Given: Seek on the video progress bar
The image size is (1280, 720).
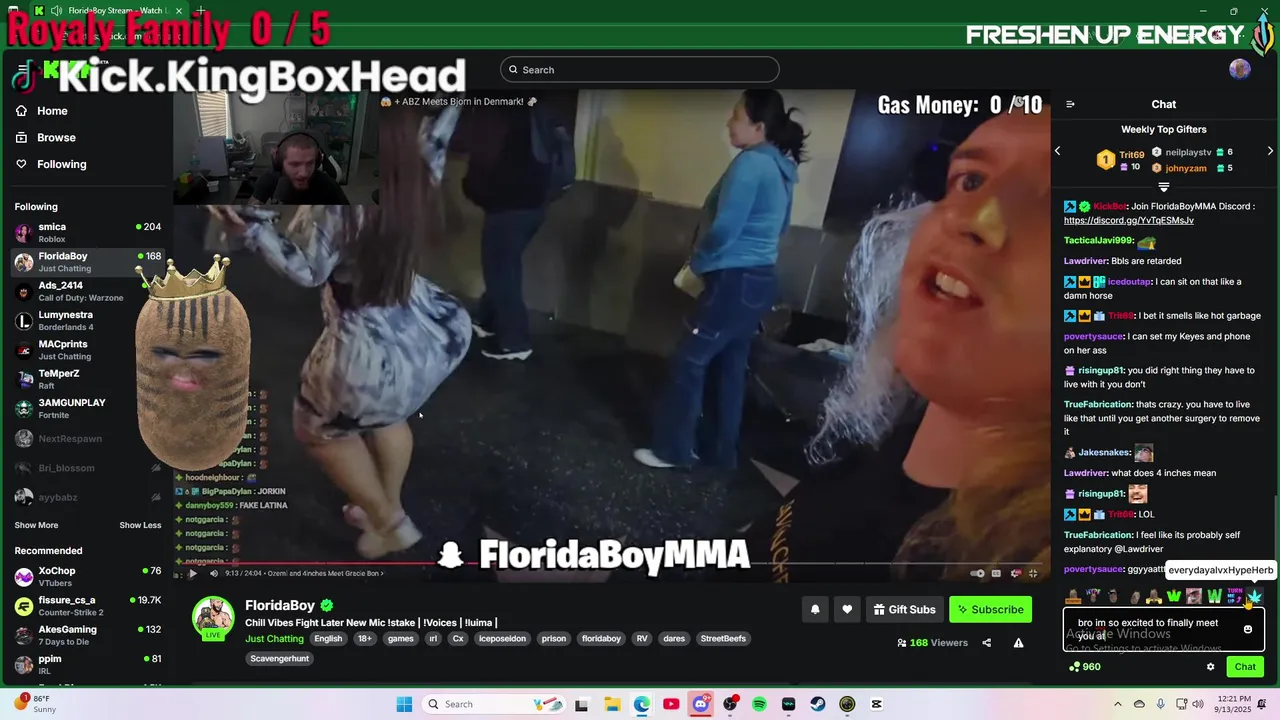Looking at the screenshot, I should [x=612, y=563].
